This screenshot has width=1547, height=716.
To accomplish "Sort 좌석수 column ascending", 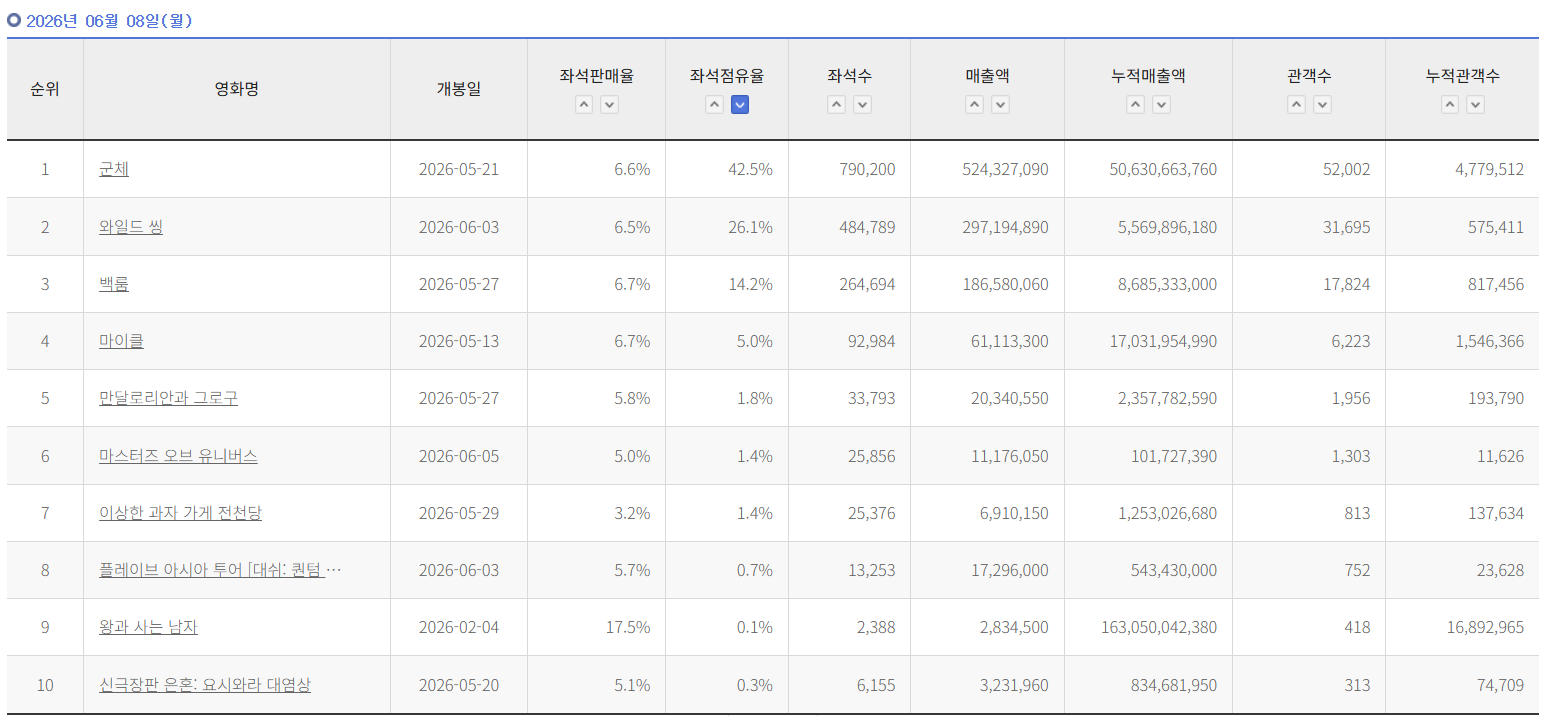I will pos(837,105).
